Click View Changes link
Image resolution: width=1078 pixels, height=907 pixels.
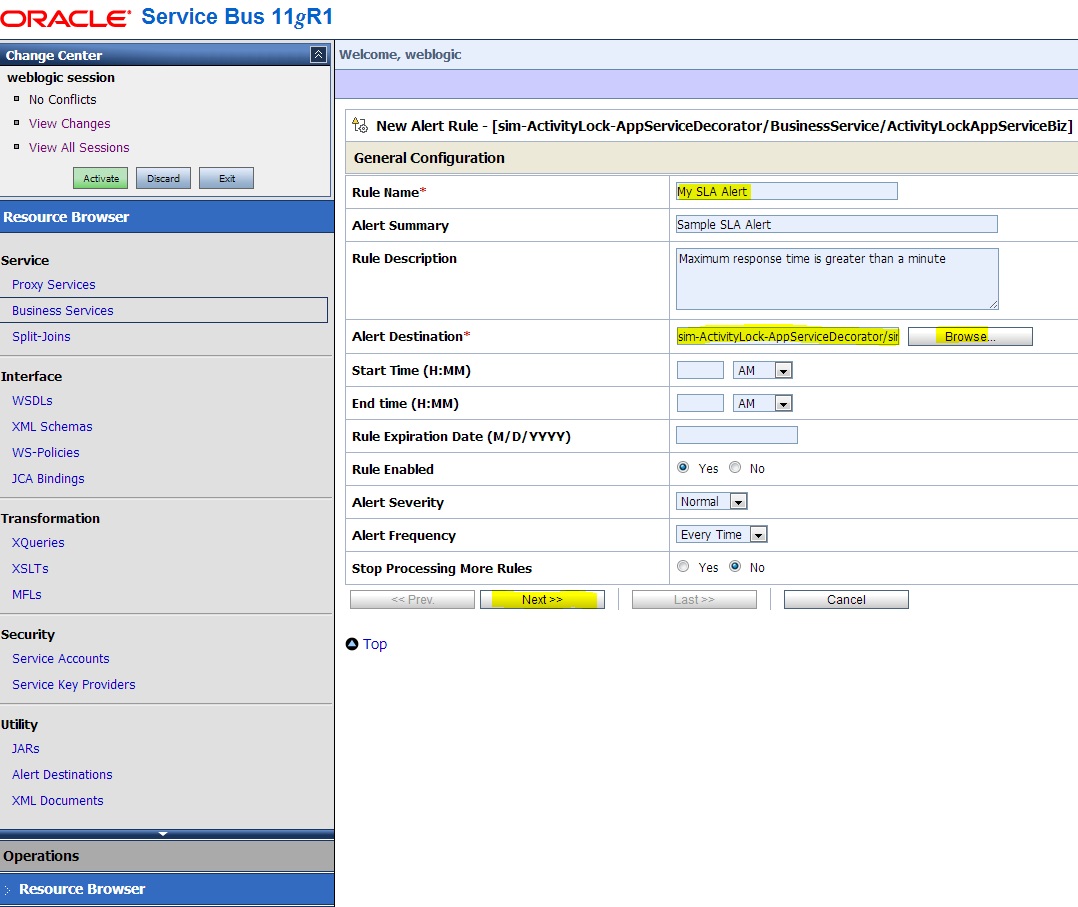69,124
